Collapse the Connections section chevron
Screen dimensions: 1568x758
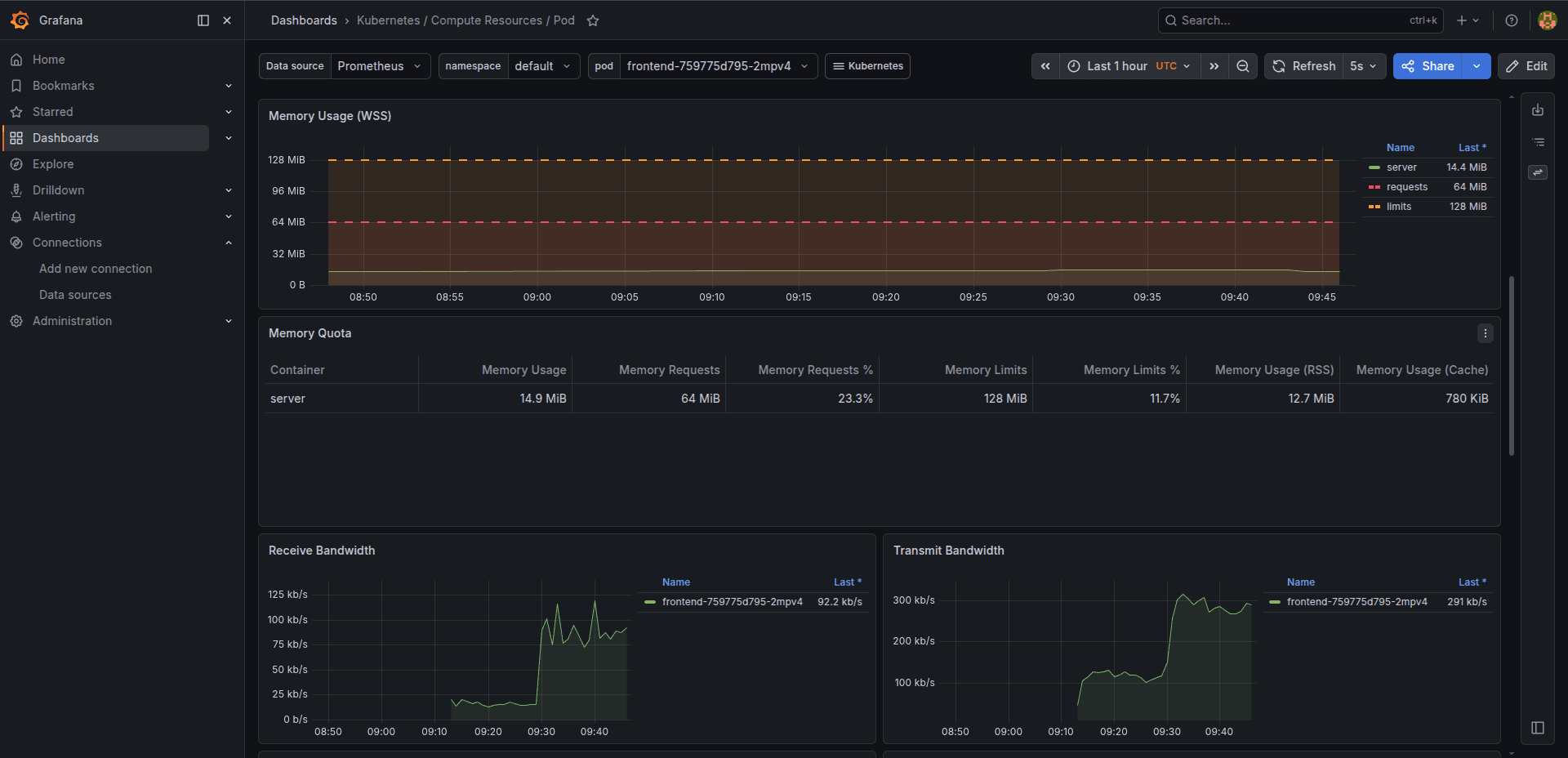(229, 243)
